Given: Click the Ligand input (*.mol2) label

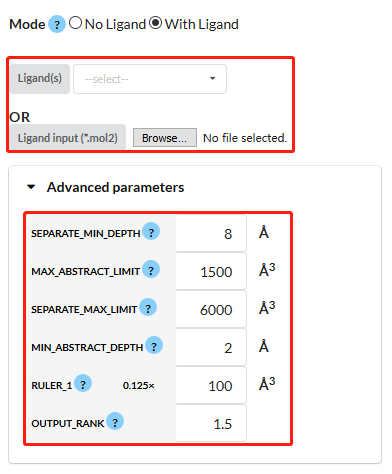Looking at the screenshot, I should (x=68, y=138).
